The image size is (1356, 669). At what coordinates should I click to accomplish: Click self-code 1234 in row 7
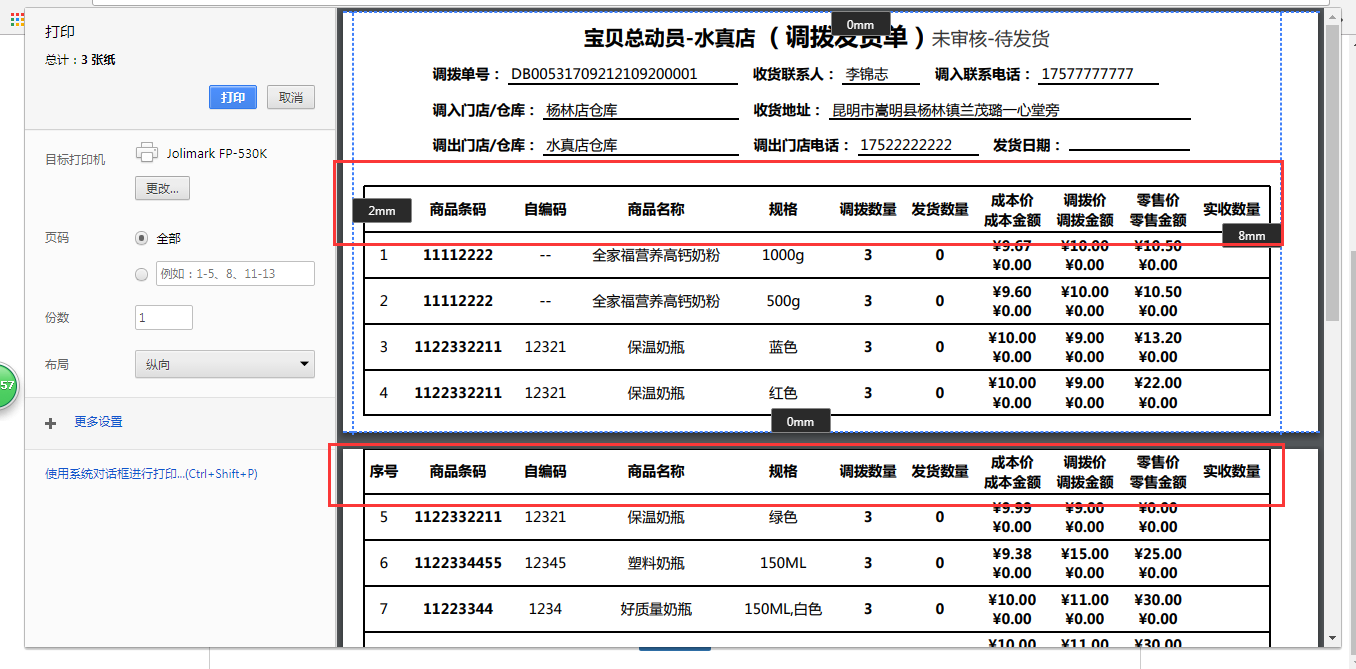545,609
